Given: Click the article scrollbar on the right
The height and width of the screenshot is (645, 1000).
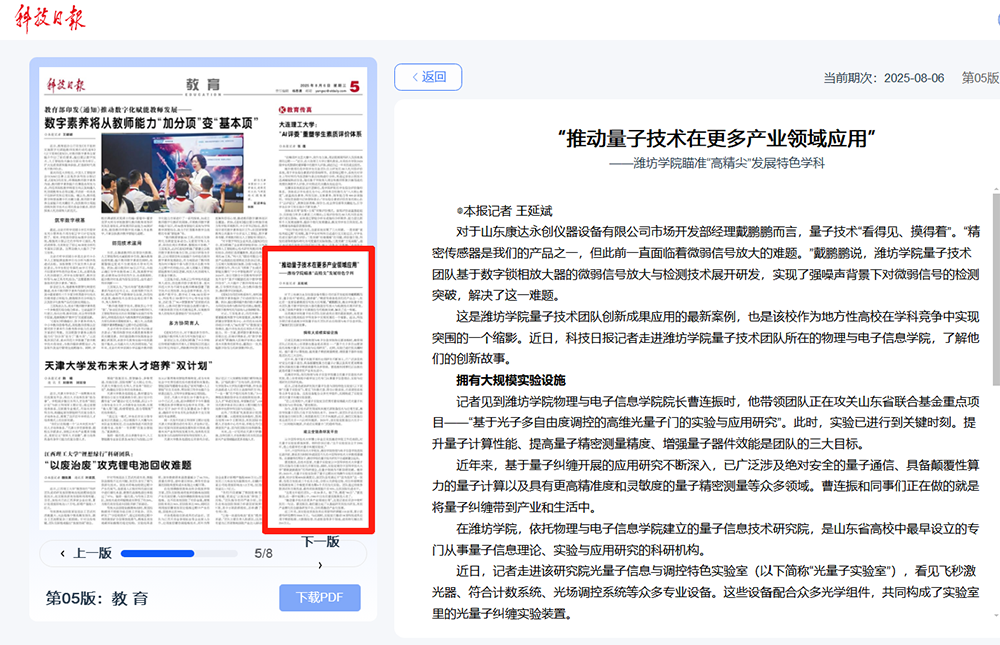Looking at the screenshot, I should [996, 289].
